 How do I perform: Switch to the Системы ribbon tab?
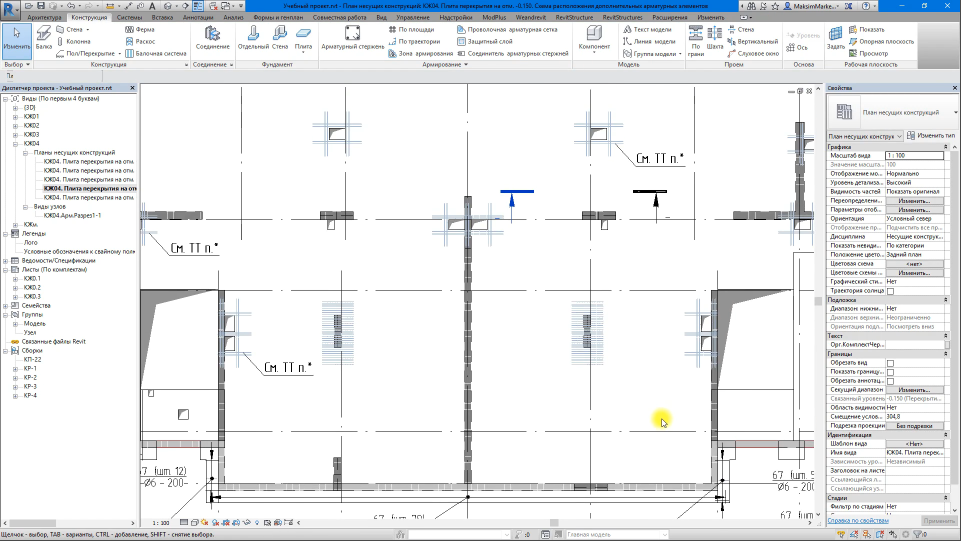[x=129, y=18]
